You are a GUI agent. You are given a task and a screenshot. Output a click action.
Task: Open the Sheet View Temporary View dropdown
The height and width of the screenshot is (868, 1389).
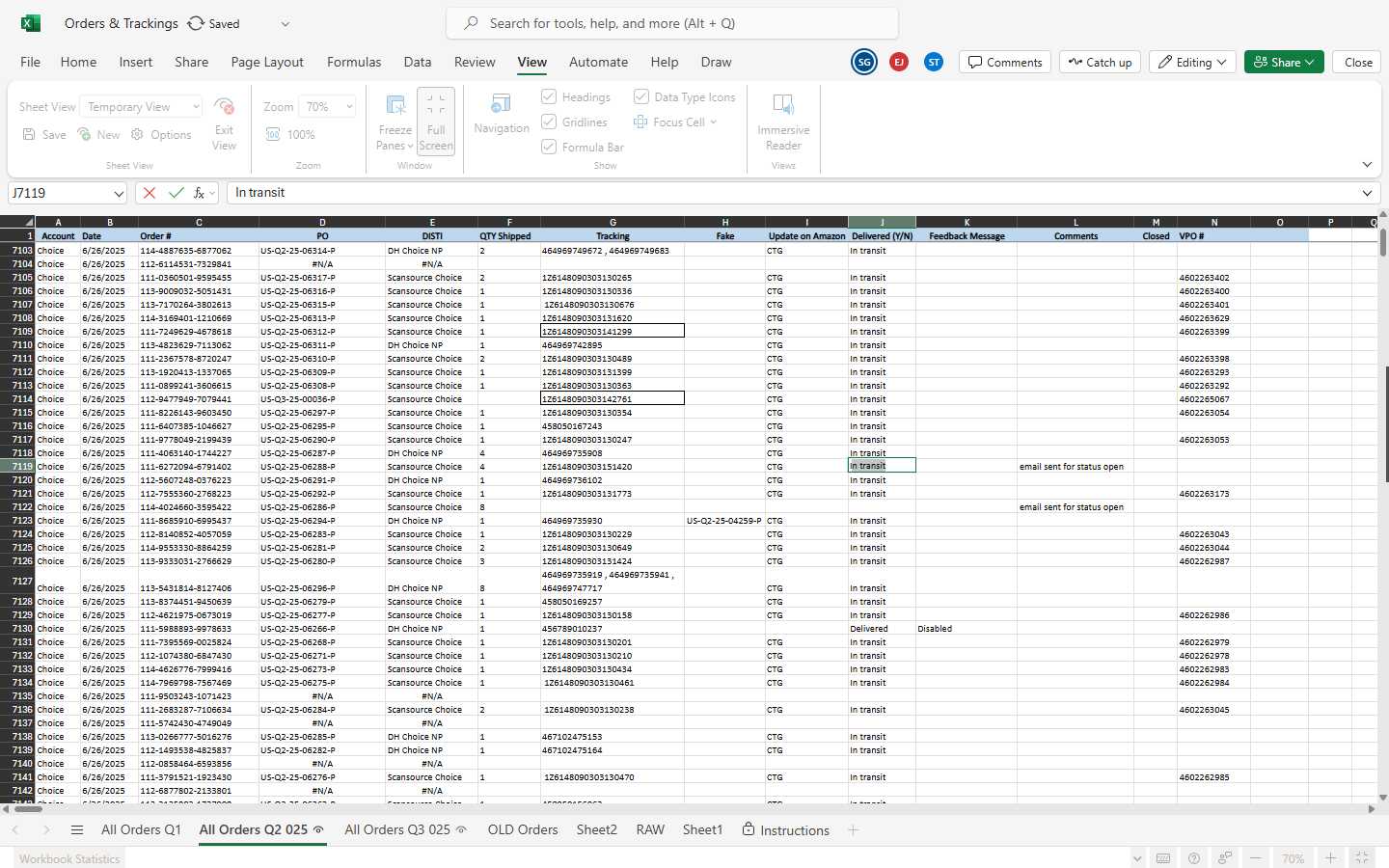pyautogui.click(x=141, y=106)
